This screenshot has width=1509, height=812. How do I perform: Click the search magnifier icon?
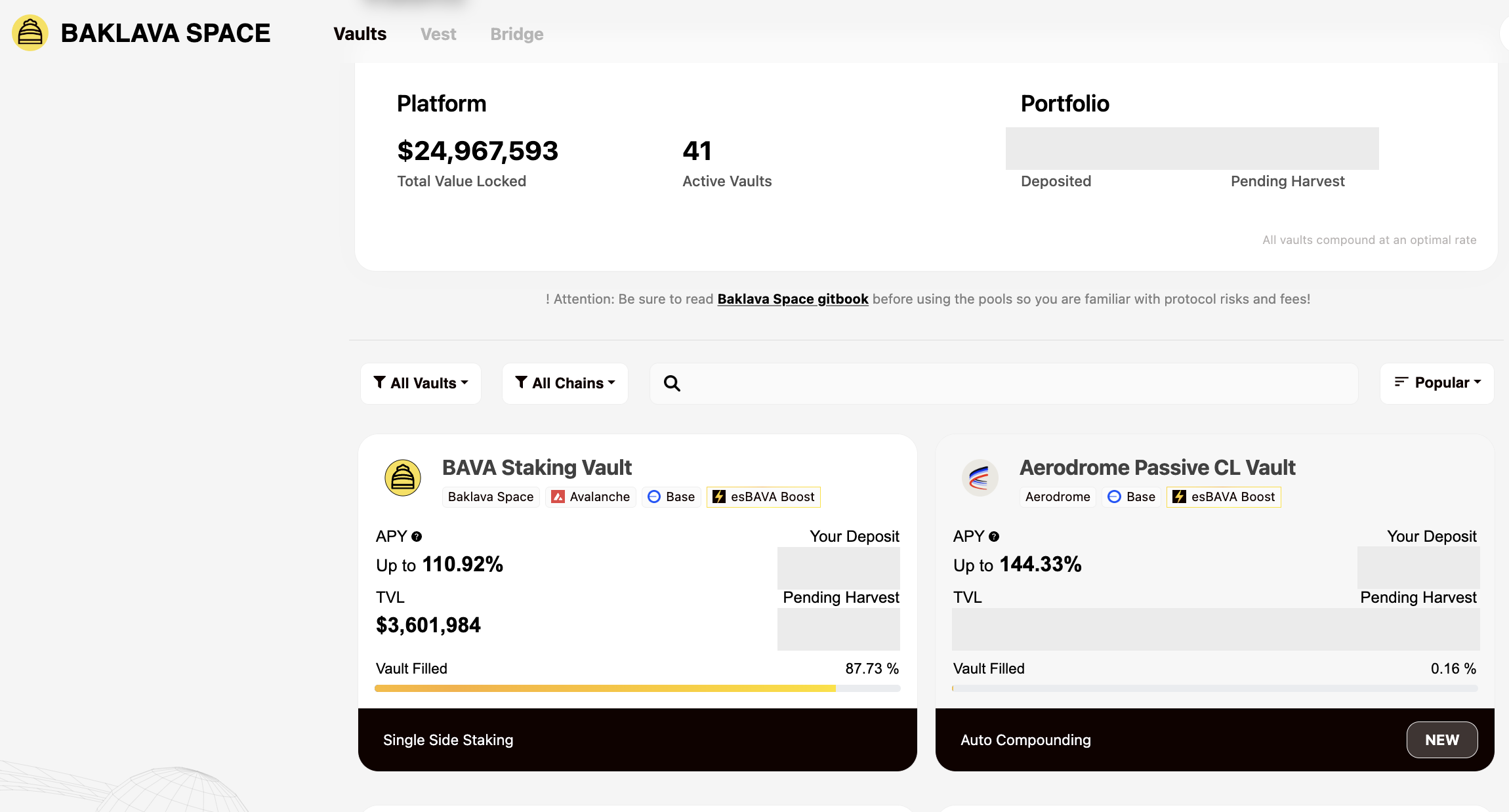click(672, 383)
